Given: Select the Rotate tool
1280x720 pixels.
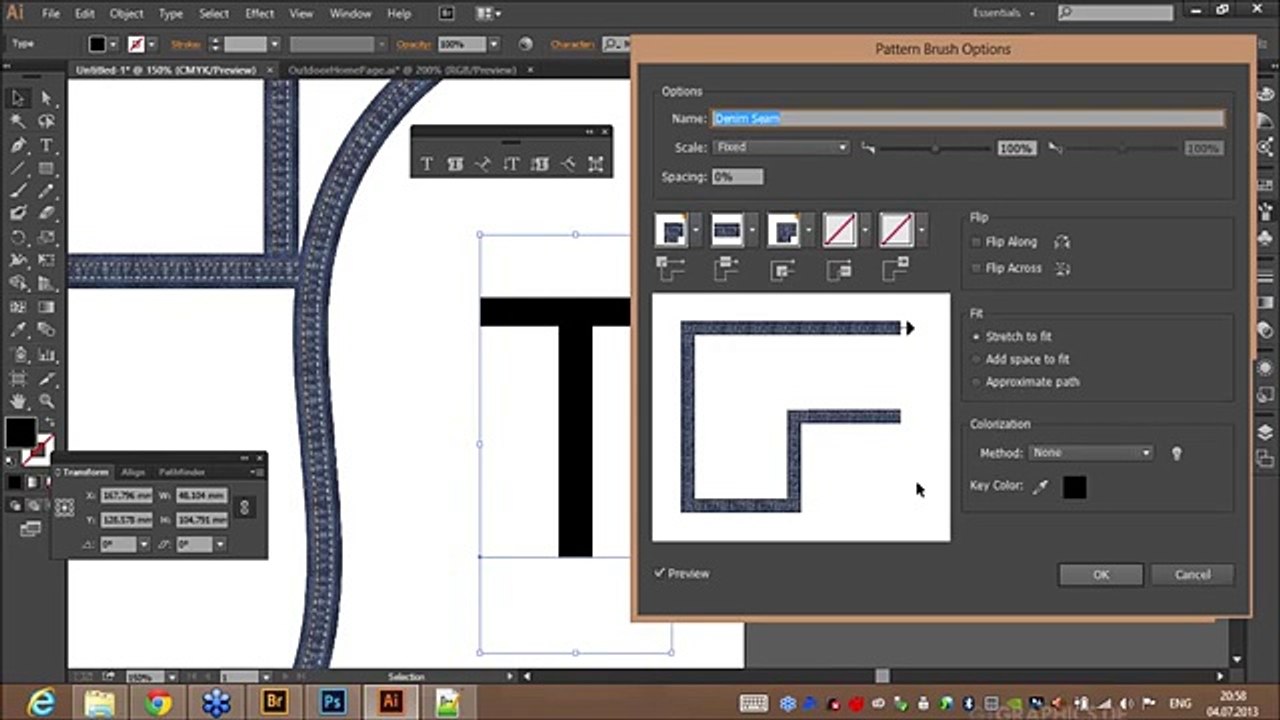Looking at the screenshot, I should tap(18, 237).
